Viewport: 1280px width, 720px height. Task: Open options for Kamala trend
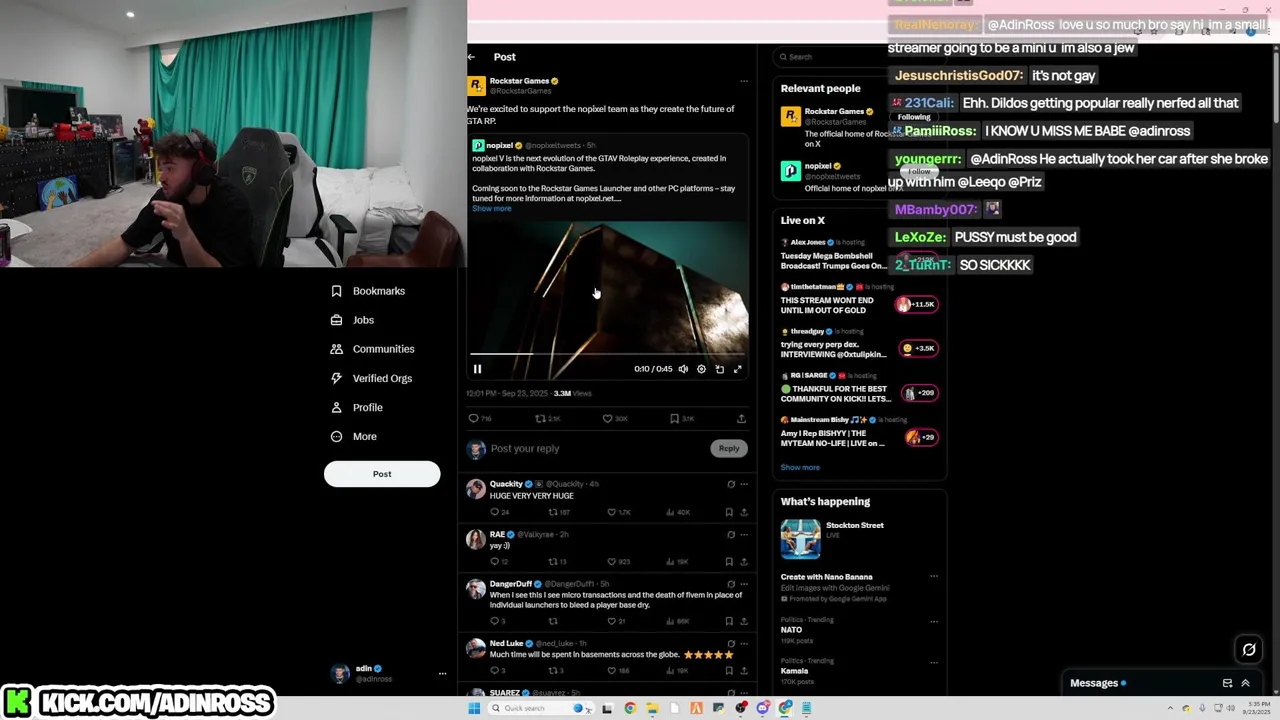click(933, 661)
